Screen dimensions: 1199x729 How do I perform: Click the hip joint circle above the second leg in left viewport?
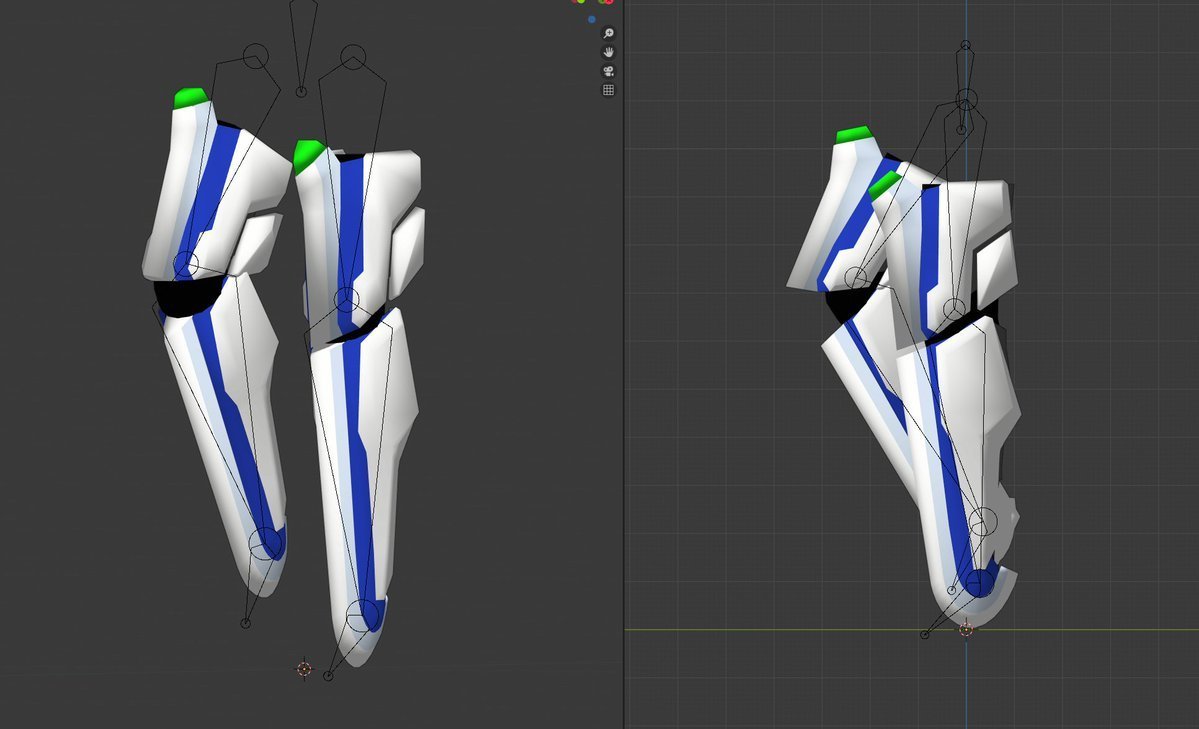pos(353,57)
